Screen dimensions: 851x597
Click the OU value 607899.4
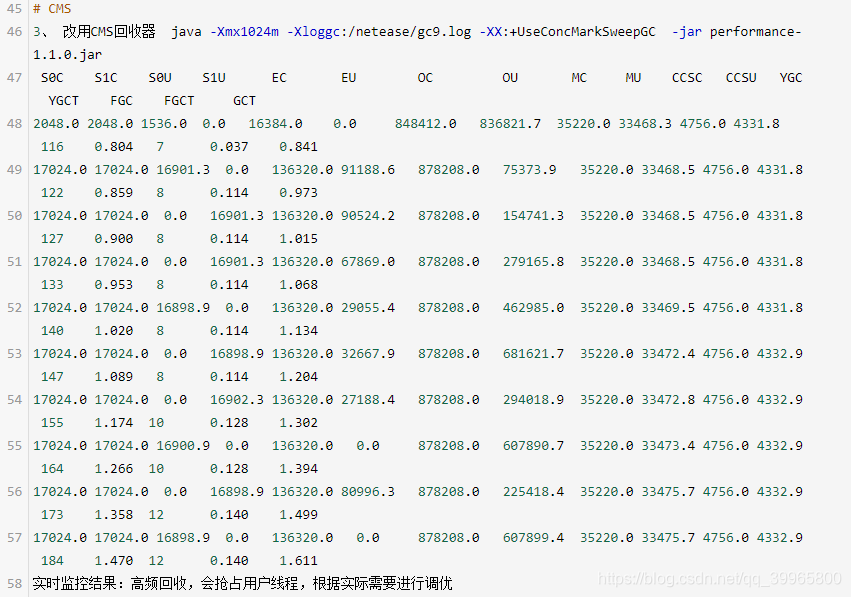coord(533,538)
